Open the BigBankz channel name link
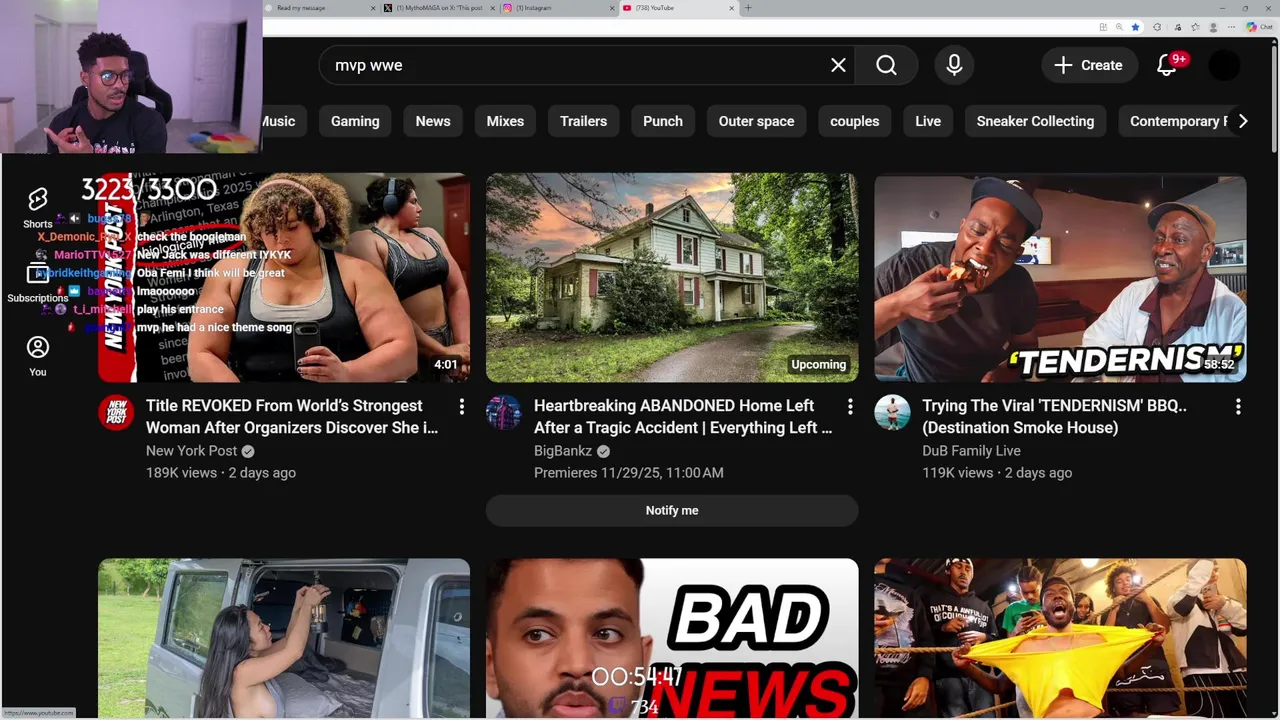Viewport: 1280px width, 720px height. coord(563,451)
